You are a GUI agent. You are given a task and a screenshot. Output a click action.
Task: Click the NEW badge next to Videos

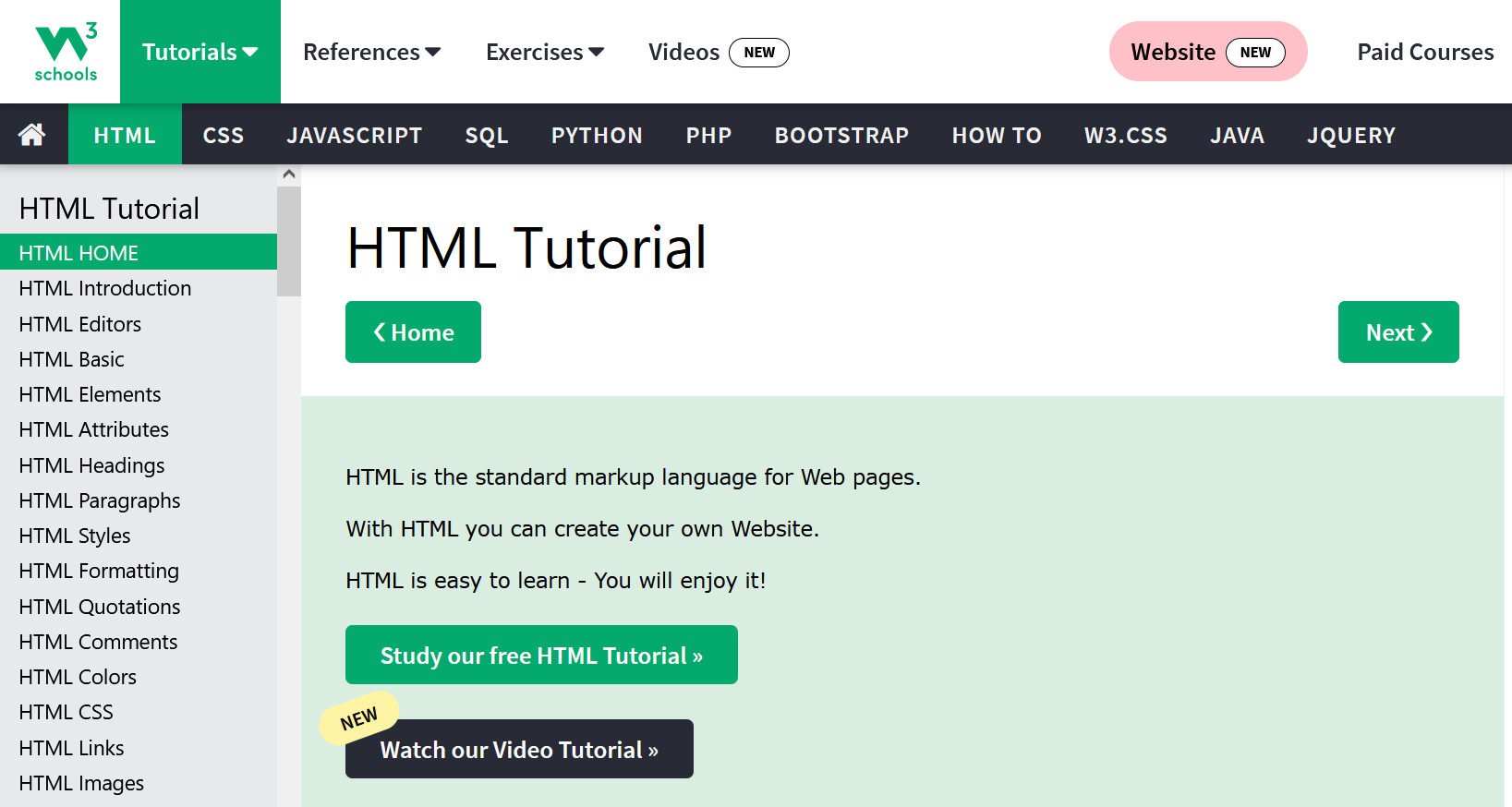point(758,53)
